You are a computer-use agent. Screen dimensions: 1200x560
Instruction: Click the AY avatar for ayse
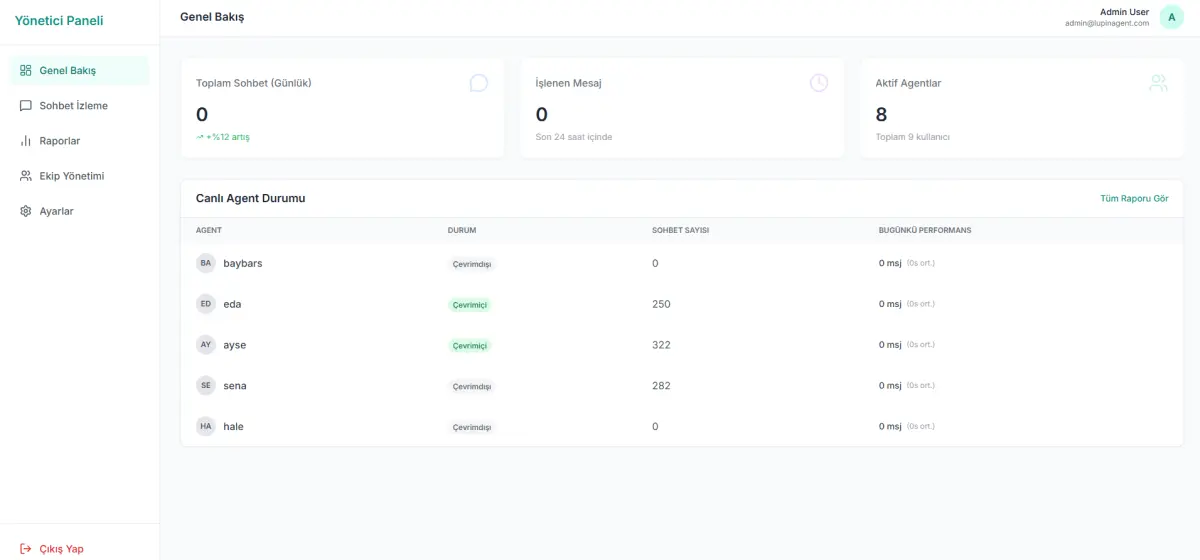[206, 344]
